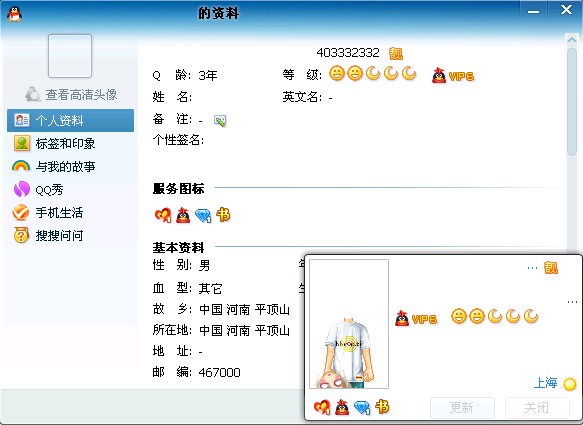Screen dimensions: 583x425
Task: Click the red penguin icon at popup card bottom
Action: click(342, 407)
